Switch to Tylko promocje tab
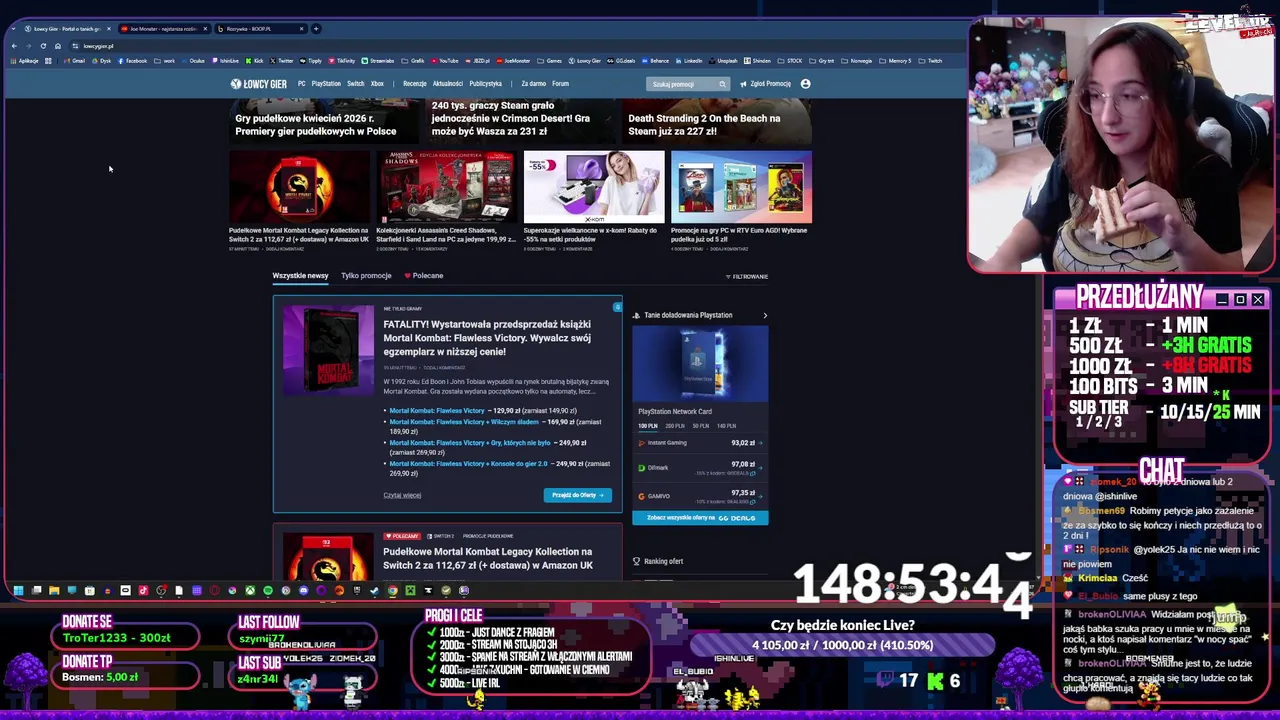Screen dimensions: 1280x720 coord(366,275)
